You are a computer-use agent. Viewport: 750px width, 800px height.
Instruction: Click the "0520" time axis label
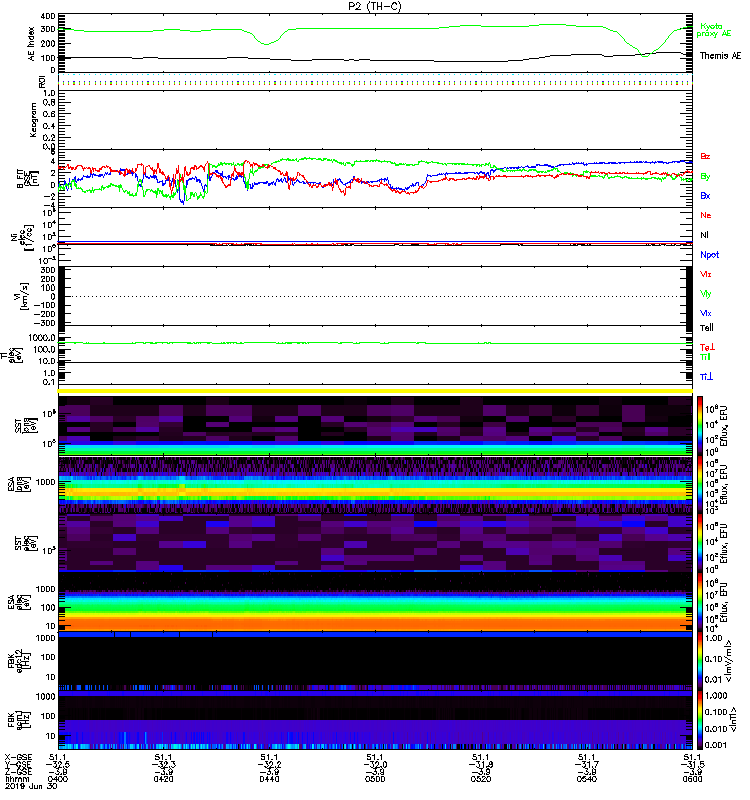[481, 779]
